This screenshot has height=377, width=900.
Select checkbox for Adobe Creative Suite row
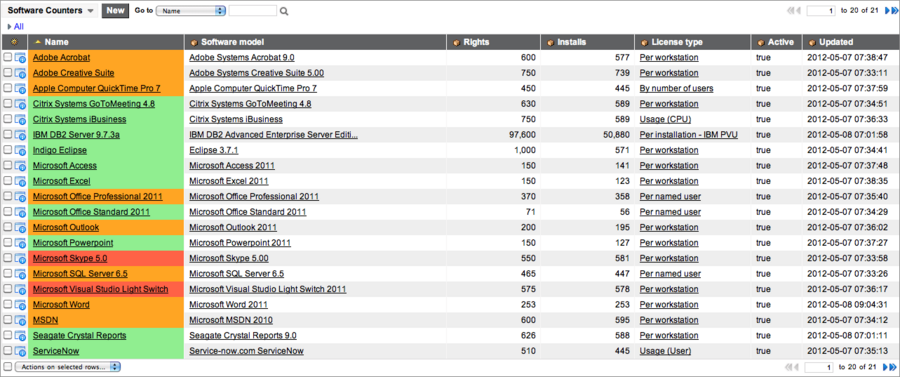pos(7,73)
